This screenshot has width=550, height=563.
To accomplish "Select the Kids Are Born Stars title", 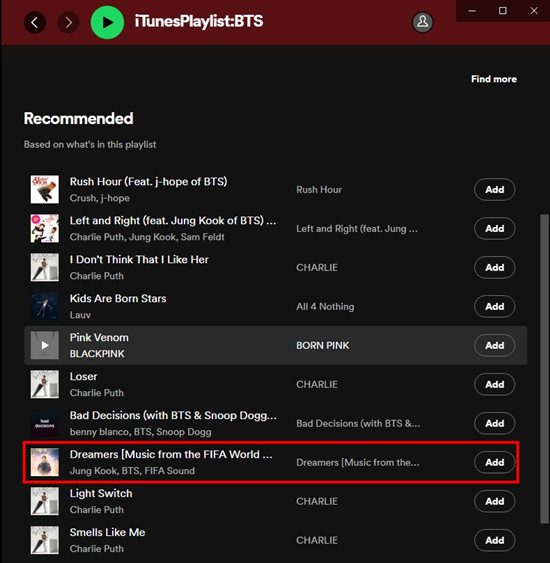I will coord(118,299).
